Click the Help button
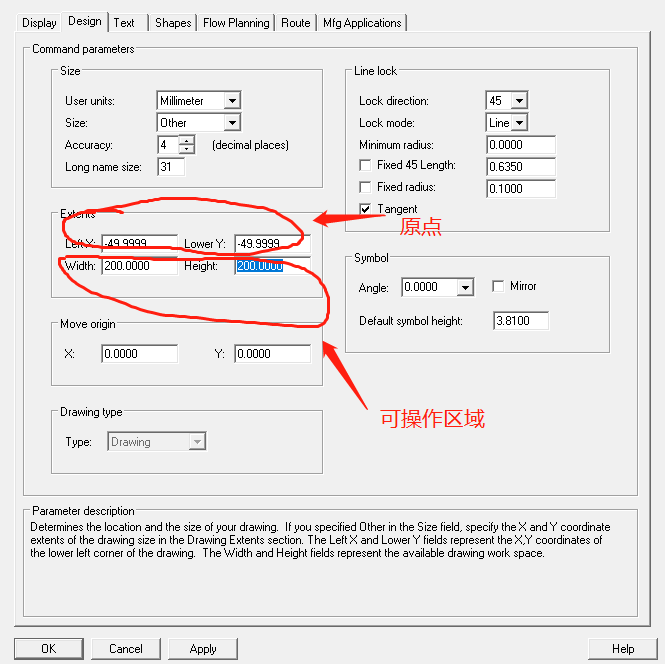The width and height of the screenshot is (665, 664). [x=622, y=648]
